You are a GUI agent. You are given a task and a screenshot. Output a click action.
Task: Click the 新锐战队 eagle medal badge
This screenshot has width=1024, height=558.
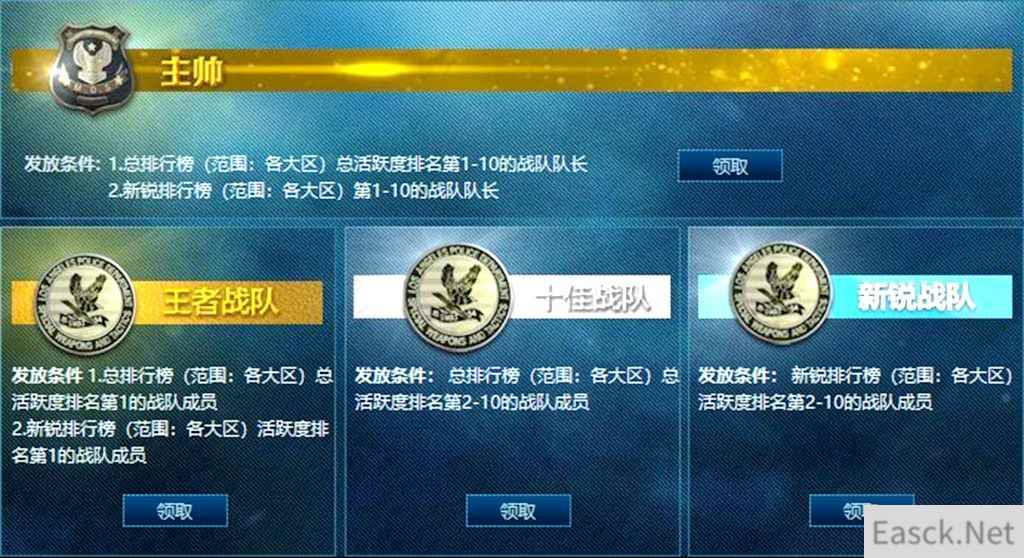[779, 293]
